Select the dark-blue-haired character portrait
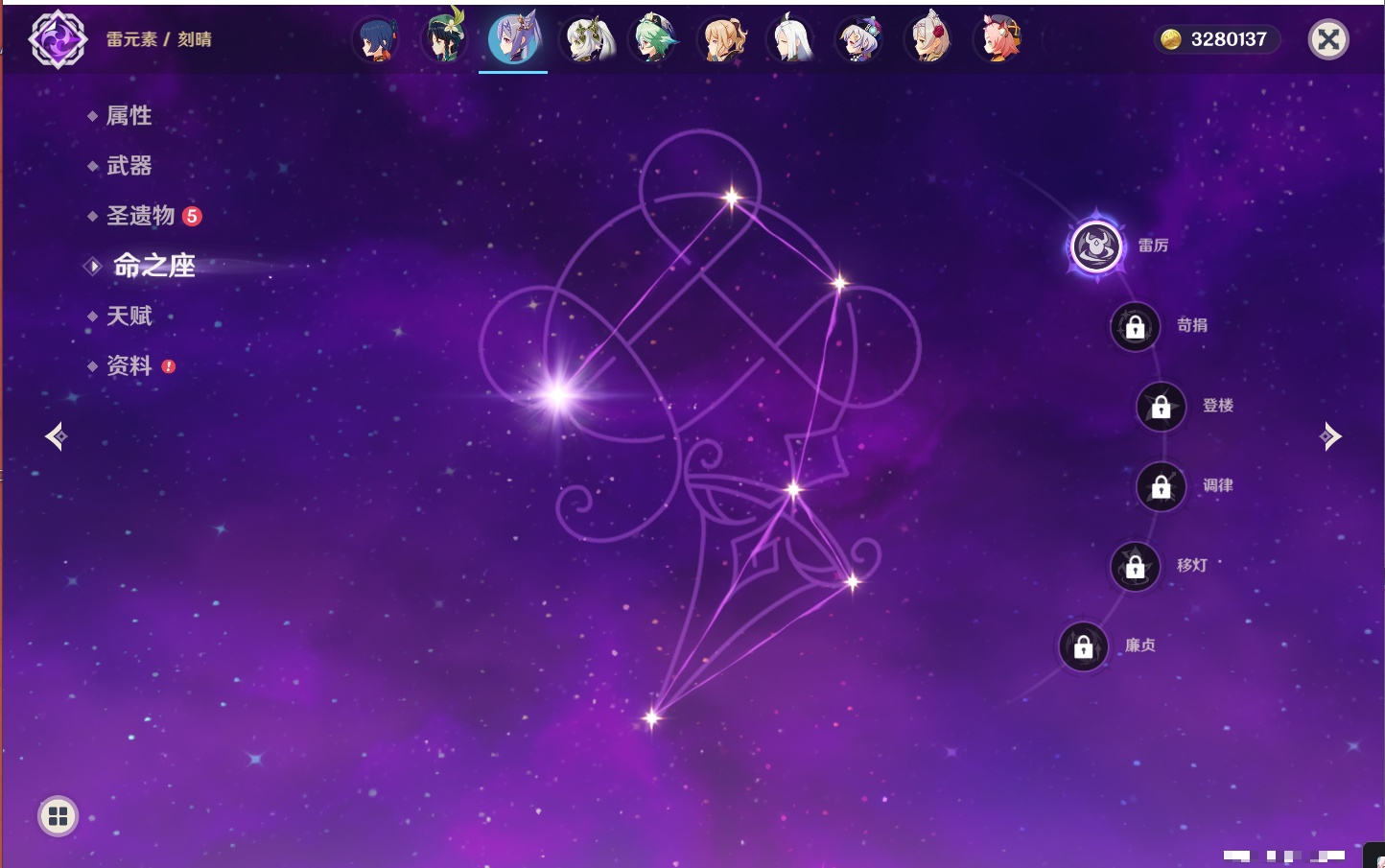The image size is (1385, 868). pos(376,40)
